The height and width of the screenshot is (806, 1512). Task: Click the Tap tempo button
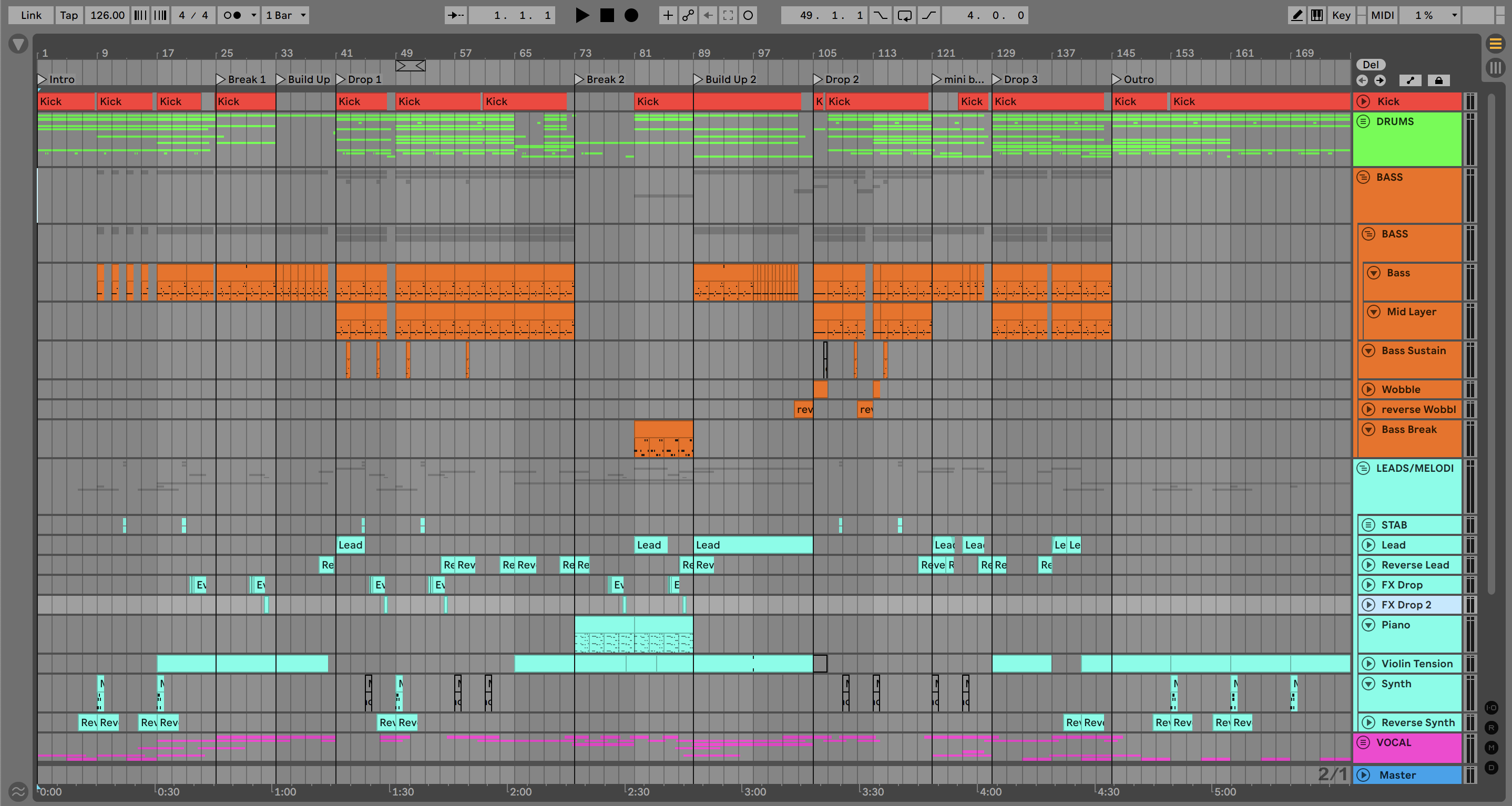click(x=69, y=15)
